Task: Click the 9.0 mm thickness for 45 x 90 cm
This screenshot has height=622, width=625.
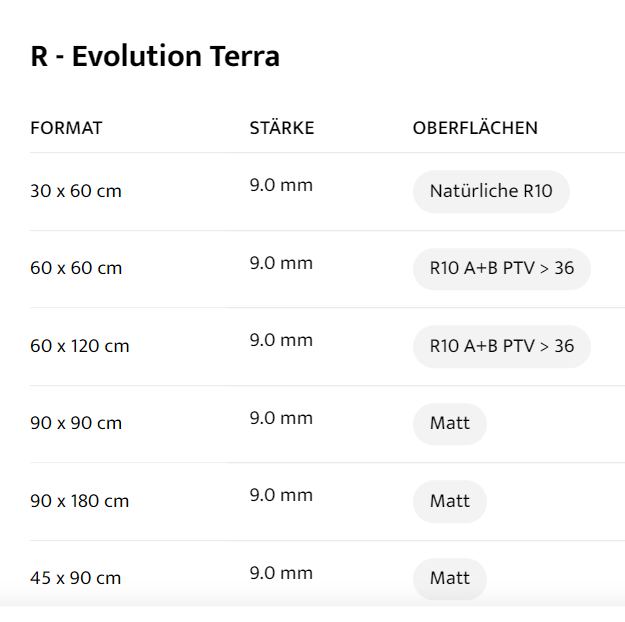Action: (281, 573)
